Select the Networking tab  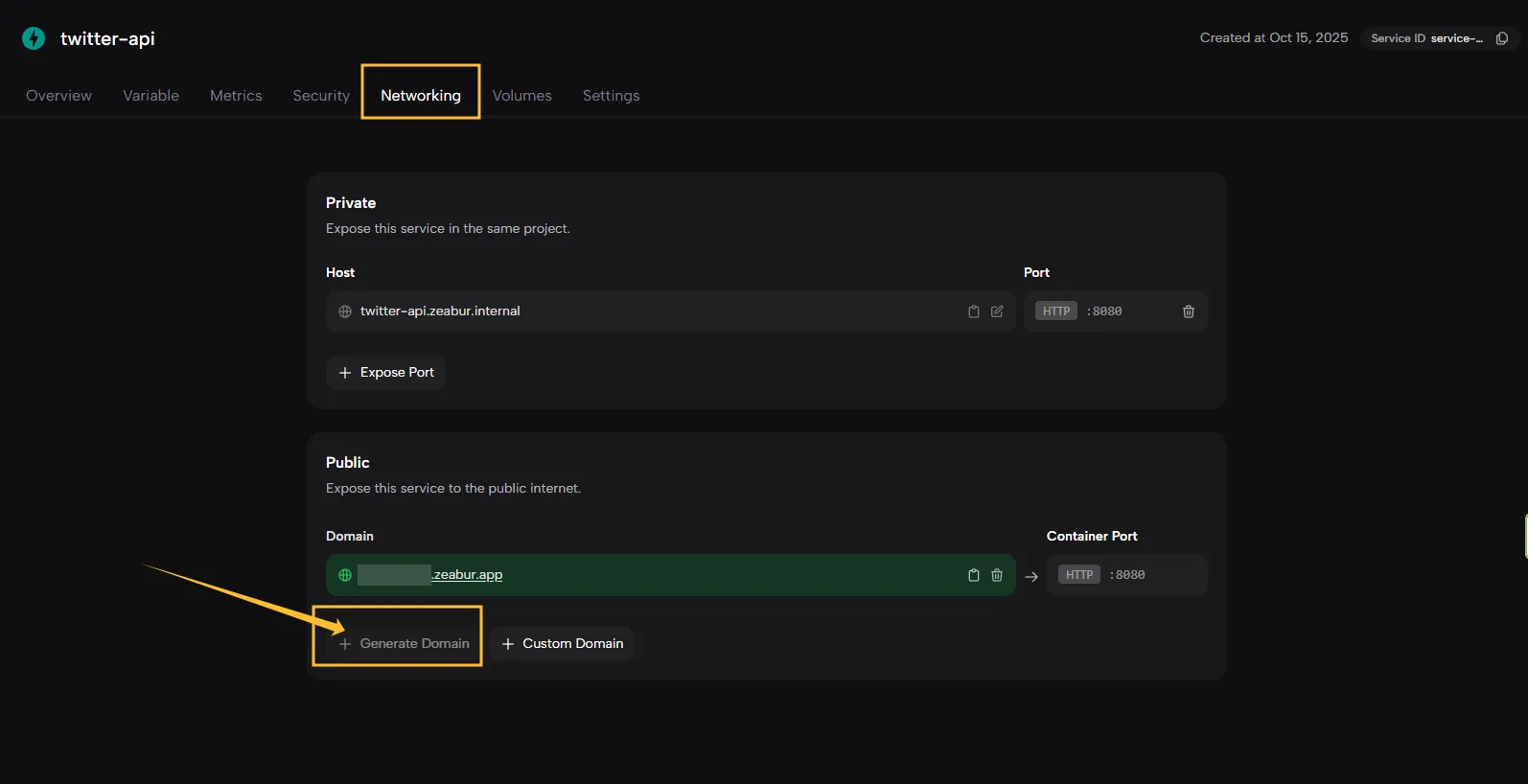(421, 96)
